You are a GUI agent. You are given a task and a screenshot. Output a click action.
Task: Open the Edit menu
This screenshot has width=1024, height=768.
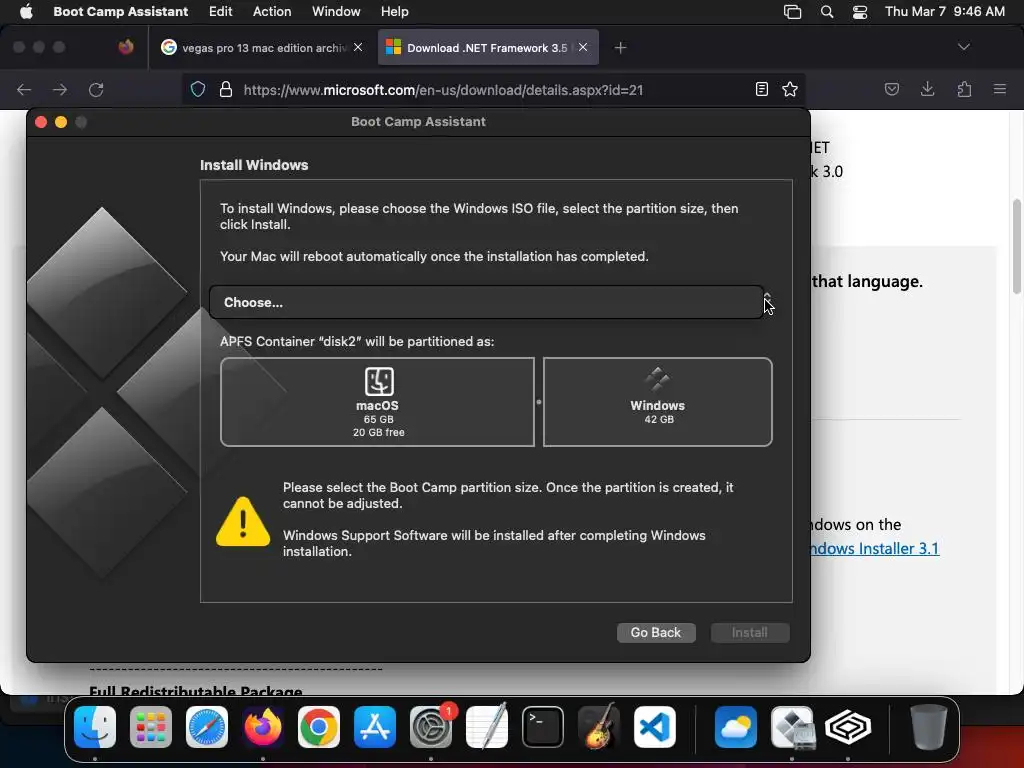coord(220,11)
